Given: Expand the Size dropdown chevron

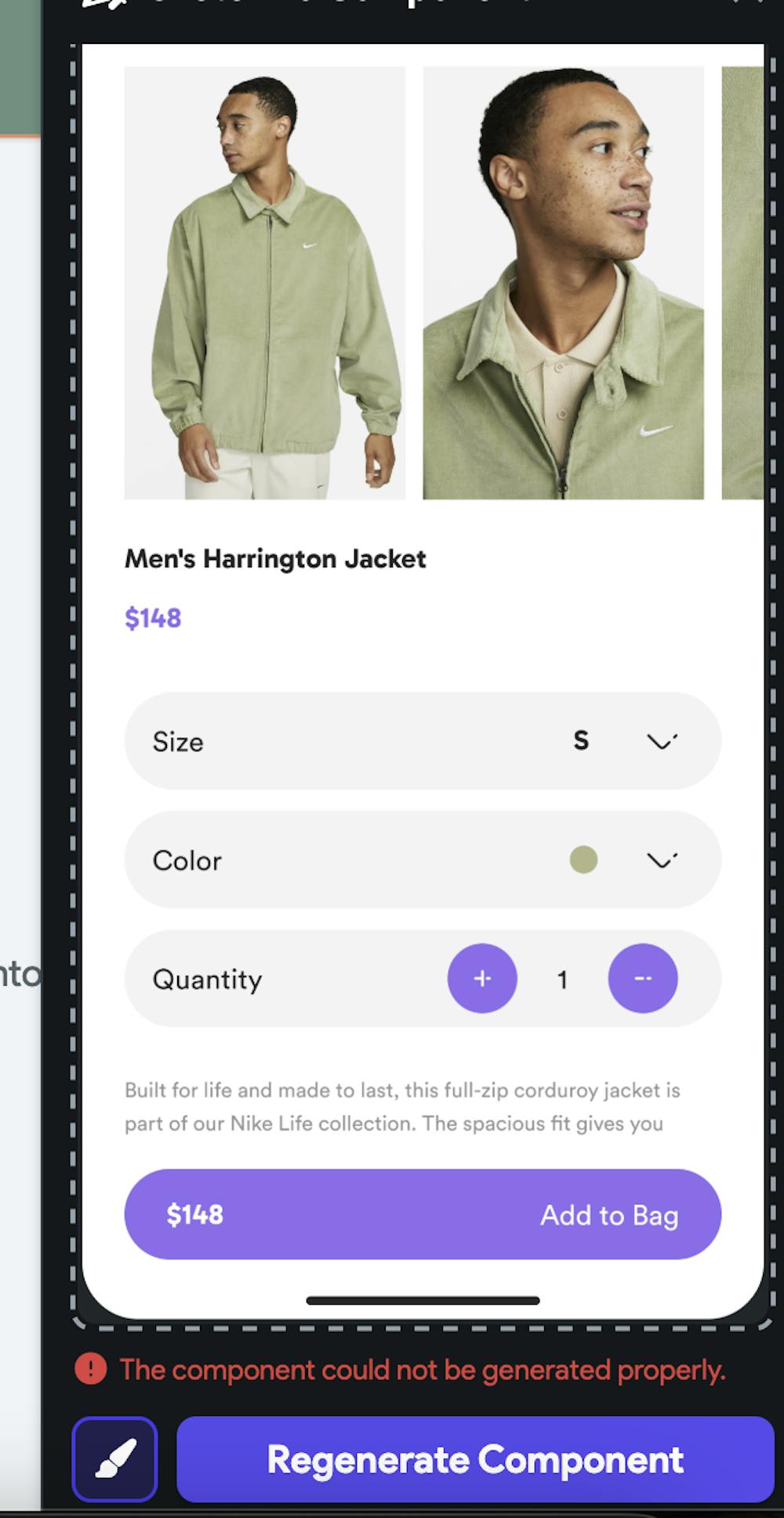Looking at the screenshot, I should tap(662, 741).
